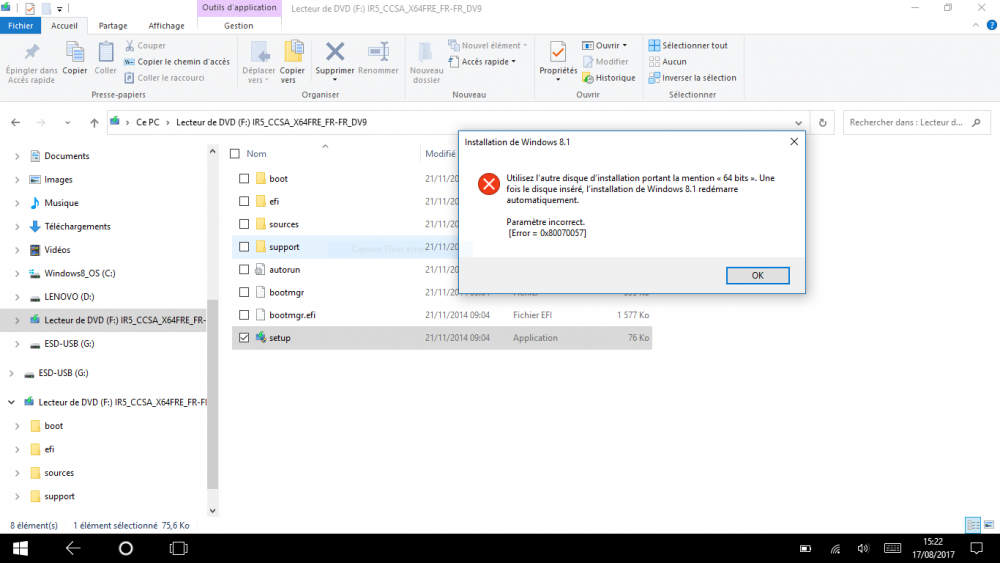The width and height of the screenshot is (1000, 563).
Task: Tick the checkbox for bootmgr file
Action: pyautogui.click(x=244, y=292)
